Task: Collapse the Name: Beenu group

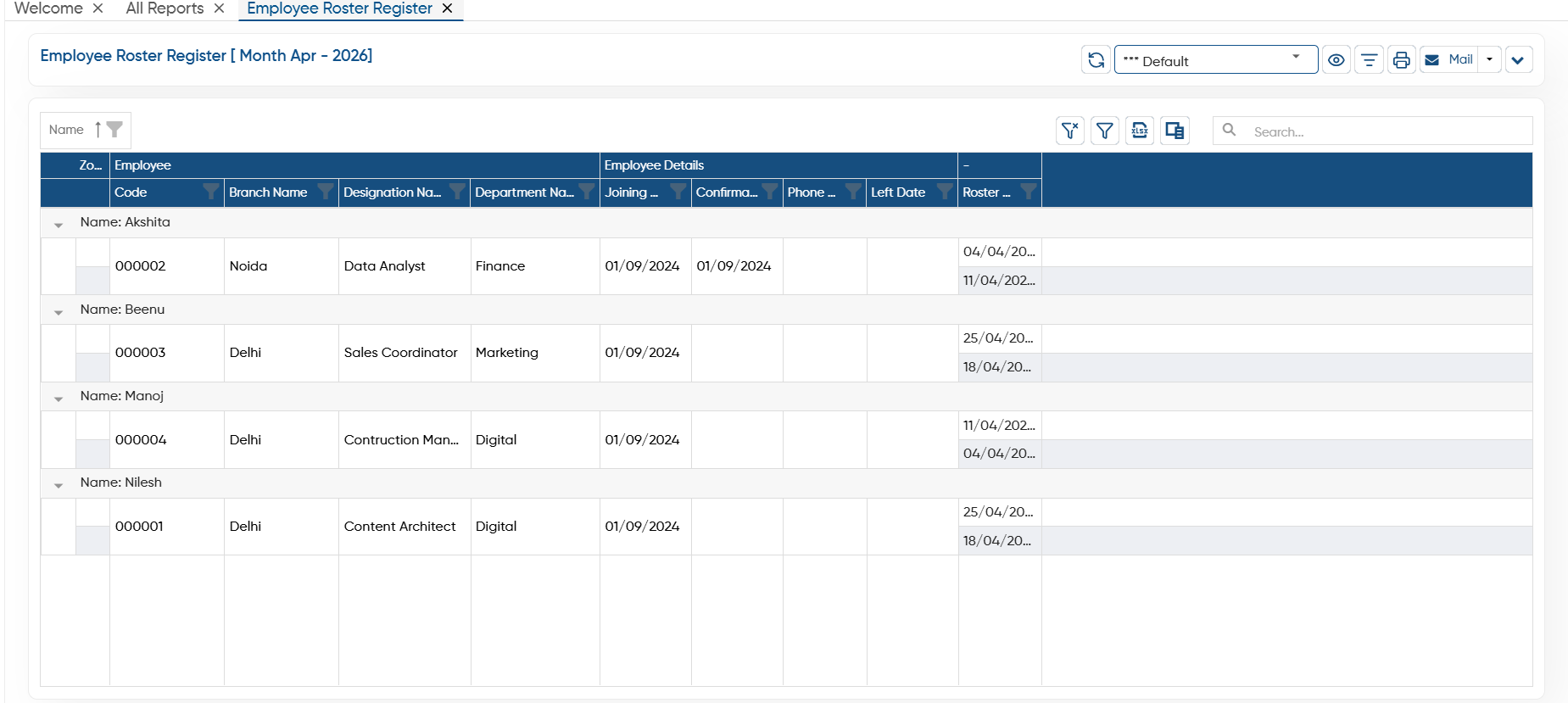Action: click(59, 312)
